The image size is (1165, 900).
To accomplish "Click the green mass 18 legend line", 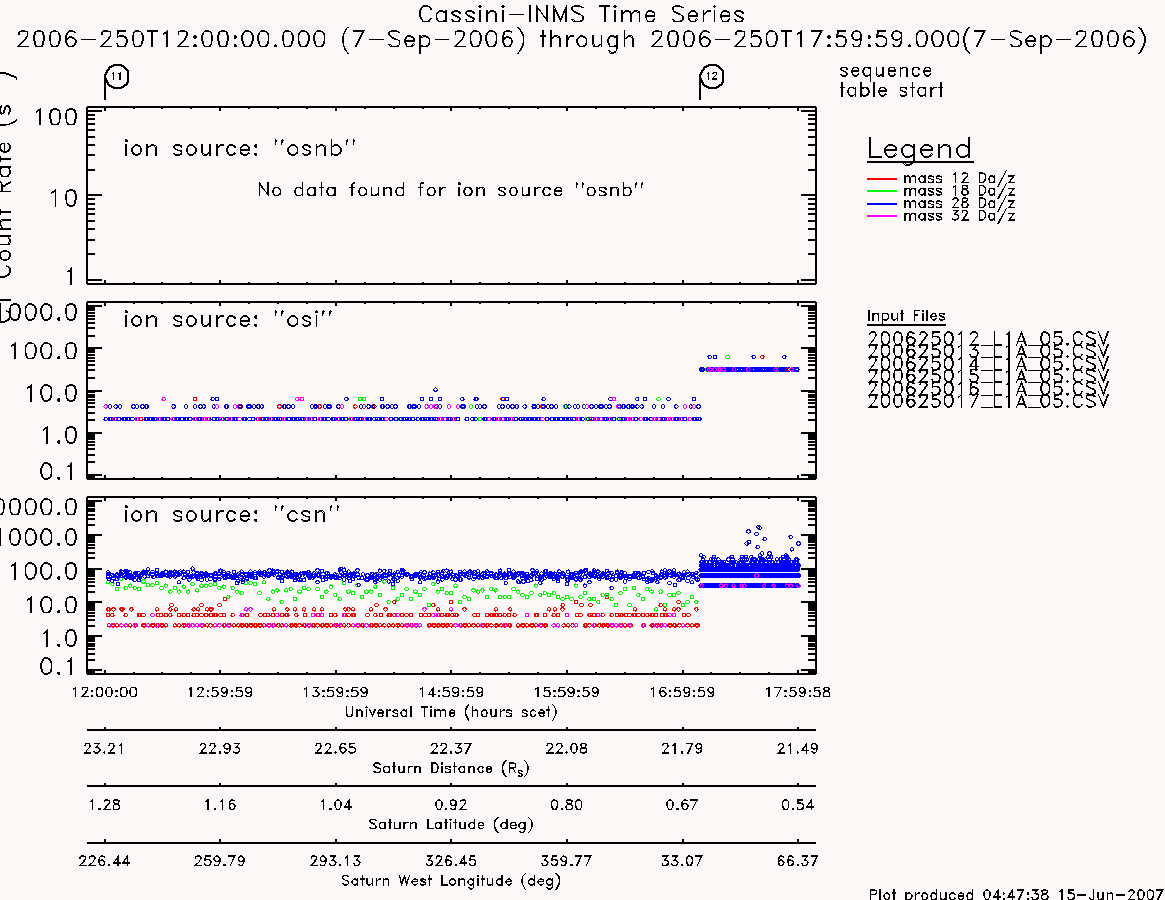I will tap(882, 191).
